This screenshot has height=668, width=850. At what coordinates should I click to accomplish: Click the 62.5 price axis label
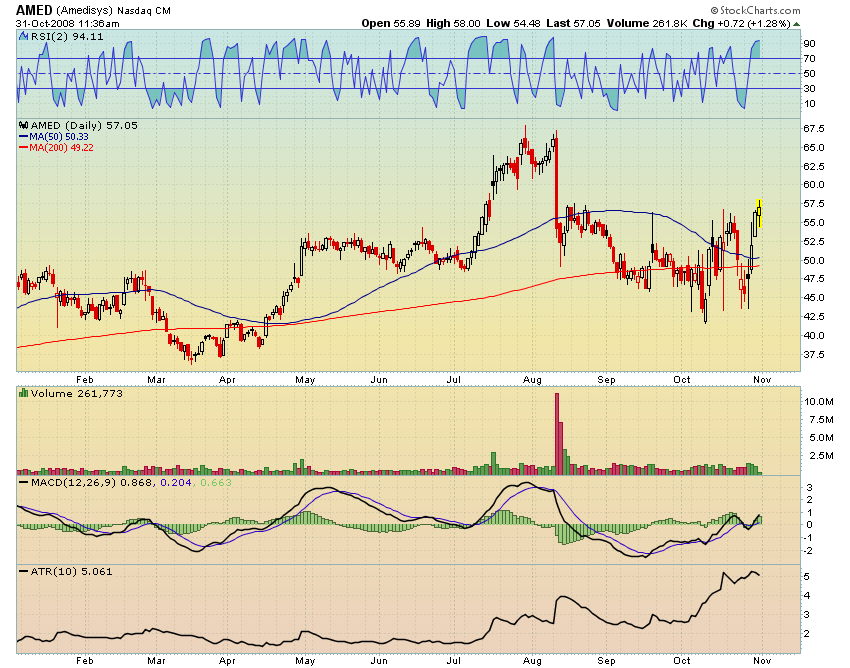pyautogui.click(x=814, y=166)
